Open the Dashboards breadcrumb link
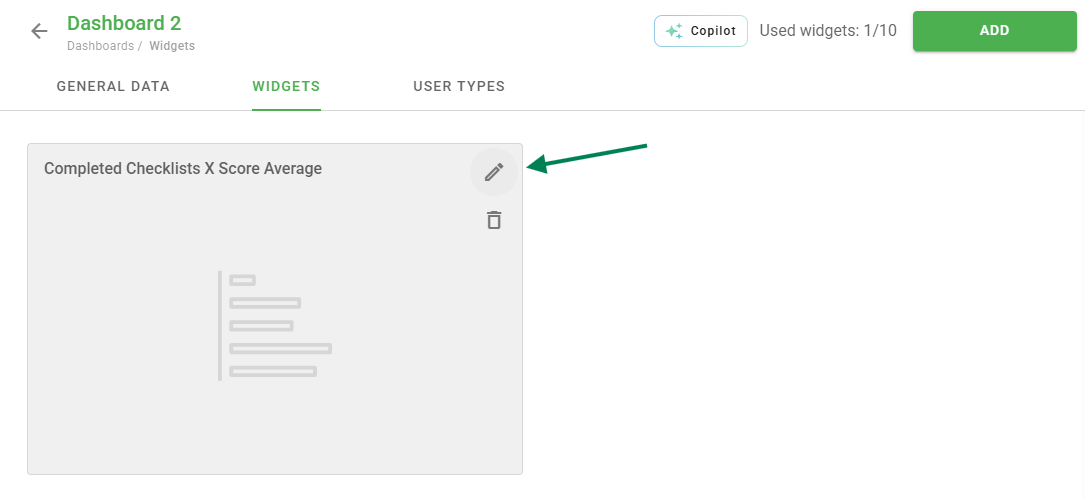The image size is (1085, 499). click(100, 46)
